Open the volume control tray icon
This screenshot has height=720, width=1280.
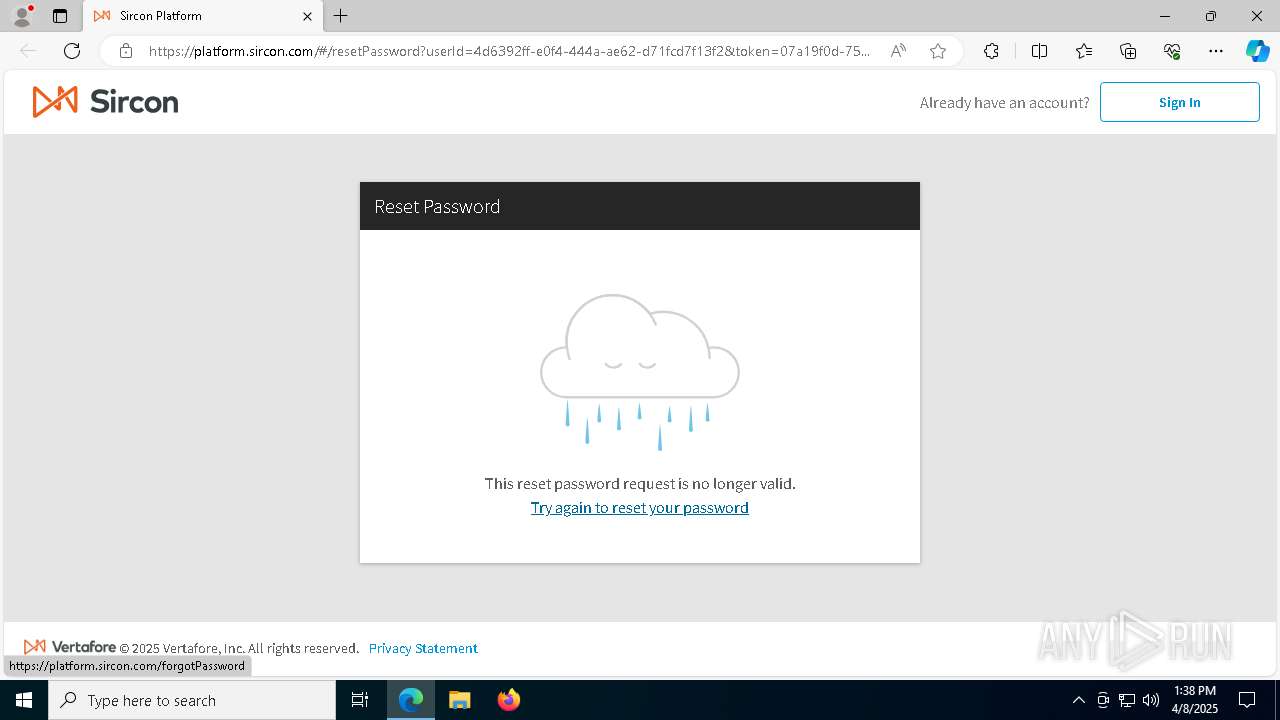click(x=1151, y=700)
